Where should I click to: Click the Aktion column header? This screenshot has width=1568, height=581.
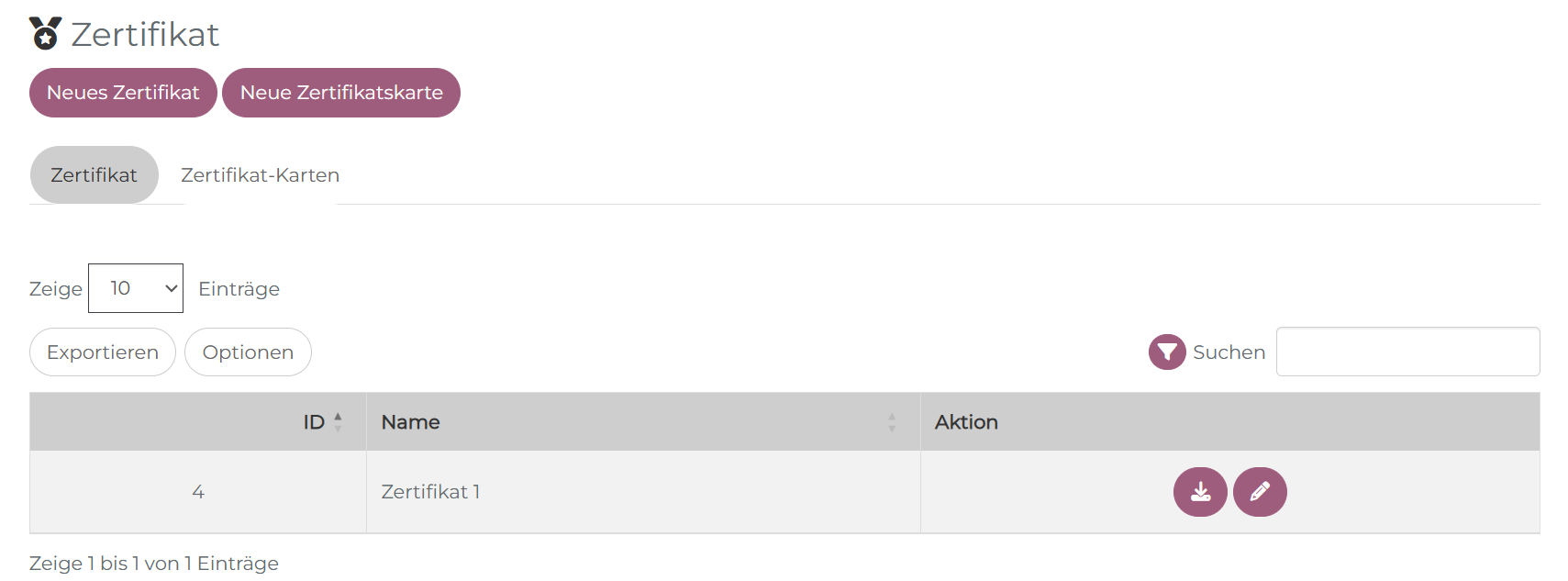(966, 422)
